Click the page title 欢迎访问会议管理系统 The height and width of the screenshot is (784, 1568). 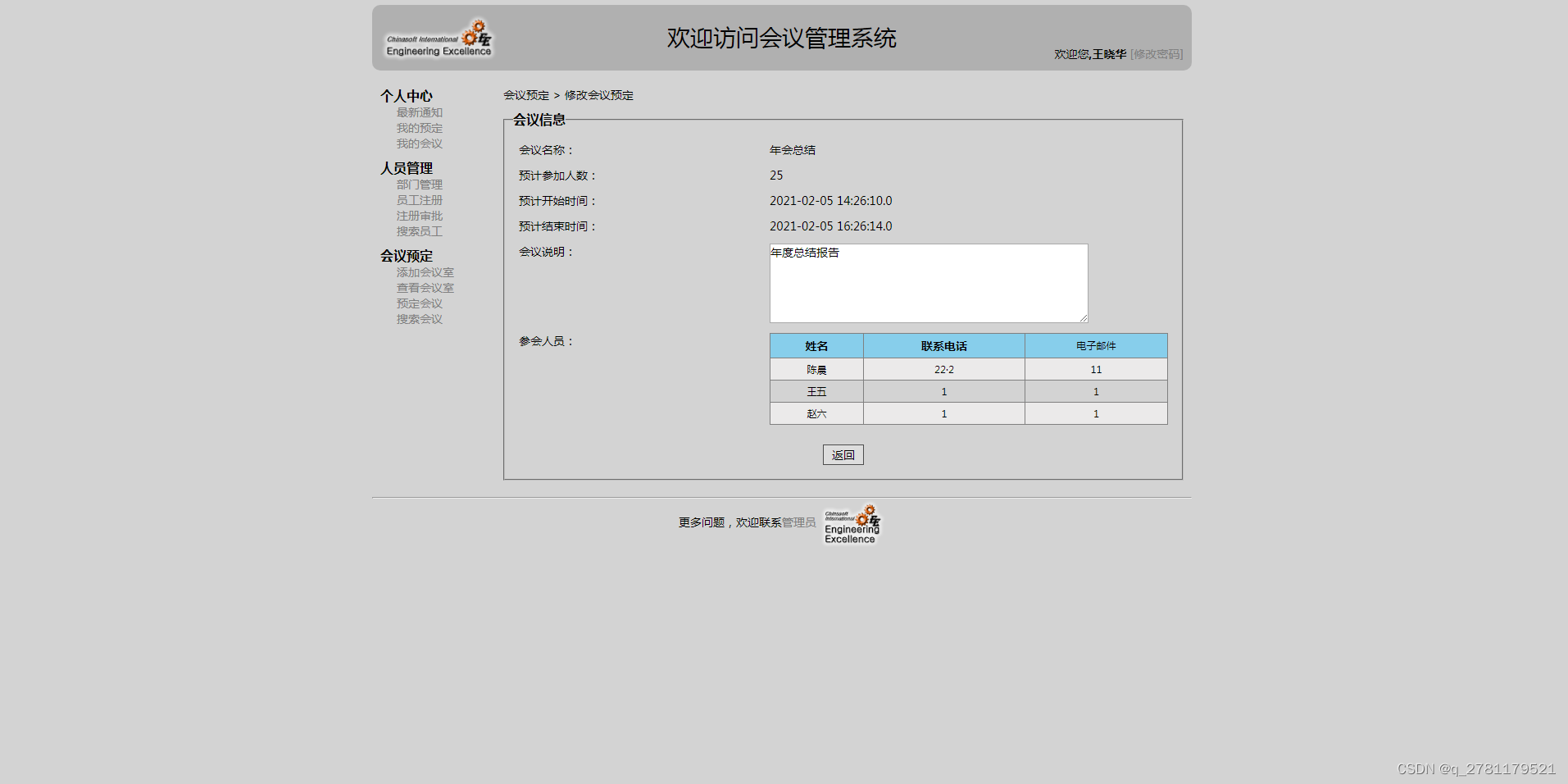(x=781, y=38)
